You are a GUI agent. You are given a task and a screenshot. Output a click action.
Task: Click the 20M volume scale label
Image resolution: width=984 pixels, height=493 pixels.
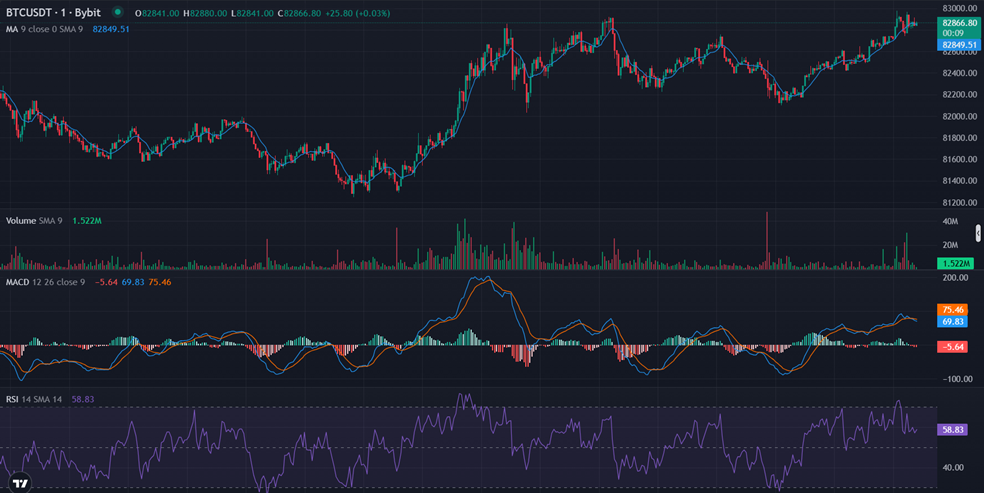(x=950, y=245)
